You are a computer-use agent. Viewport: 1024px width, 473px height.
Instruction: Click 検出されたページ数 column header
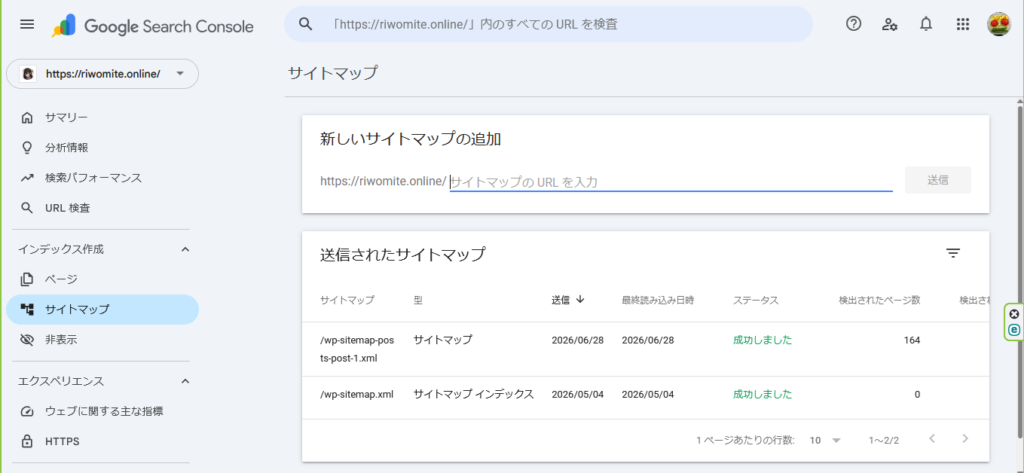[880, 300]
